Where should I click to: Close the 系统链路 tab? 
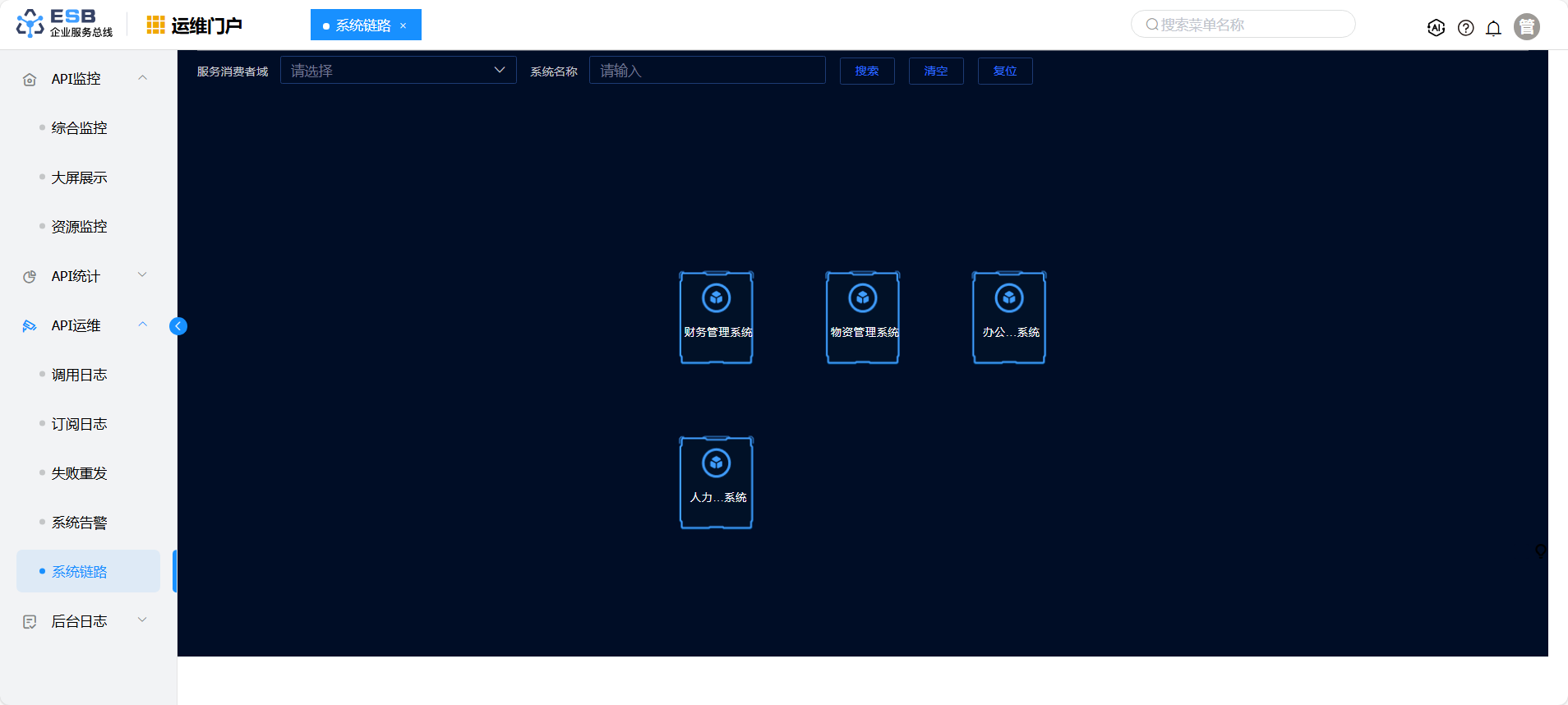click(404, 25)
